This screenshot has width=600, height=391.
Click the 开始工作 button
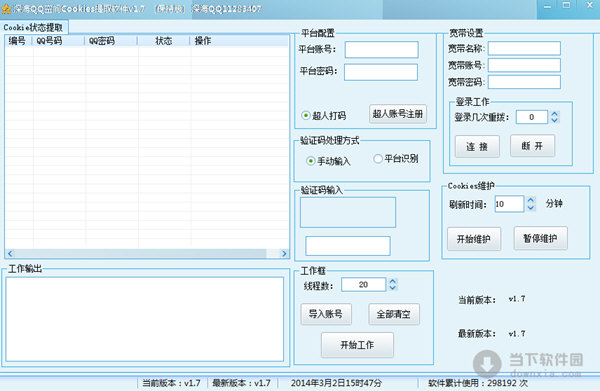[x=357, y=345]
